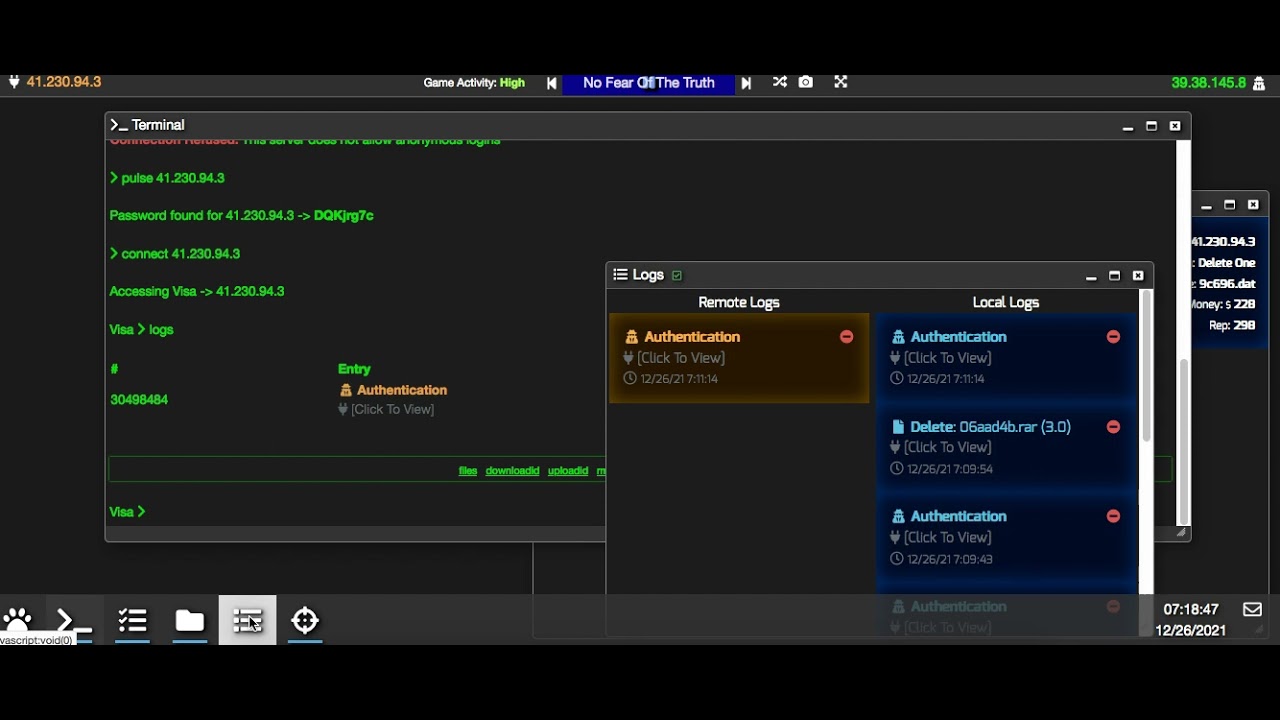Open the crosshair target app in taskbar

click(305, 621)
